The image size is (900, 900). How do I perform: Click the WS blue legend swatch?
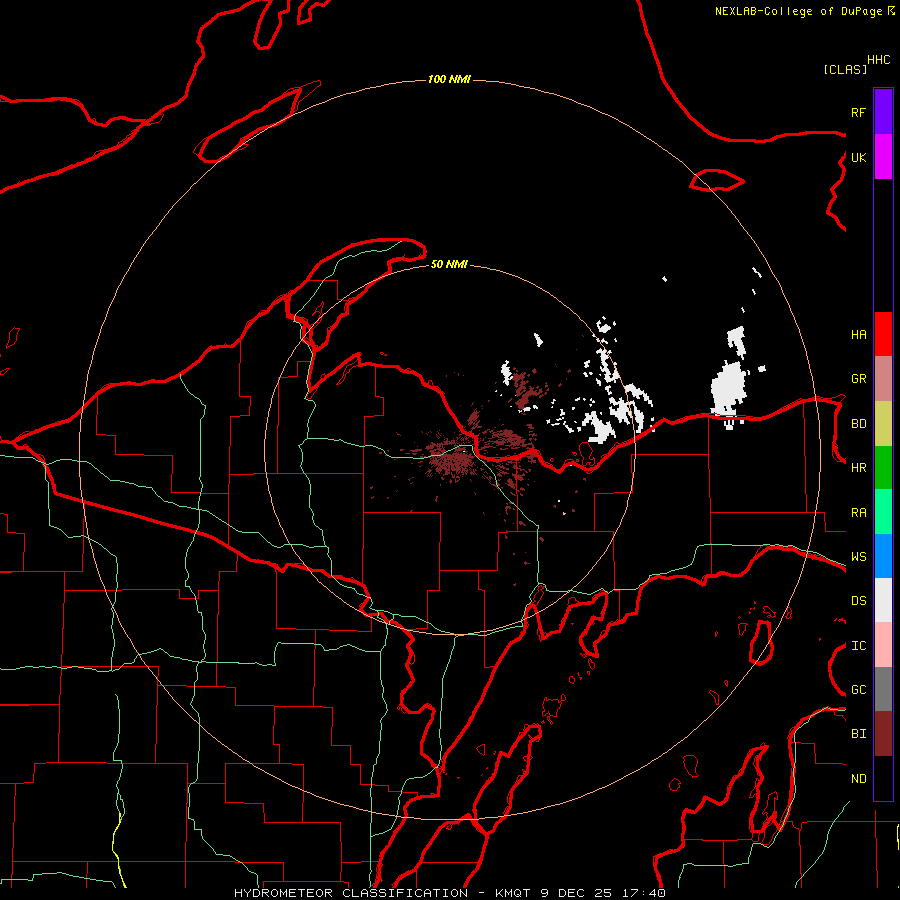[883, 556]
